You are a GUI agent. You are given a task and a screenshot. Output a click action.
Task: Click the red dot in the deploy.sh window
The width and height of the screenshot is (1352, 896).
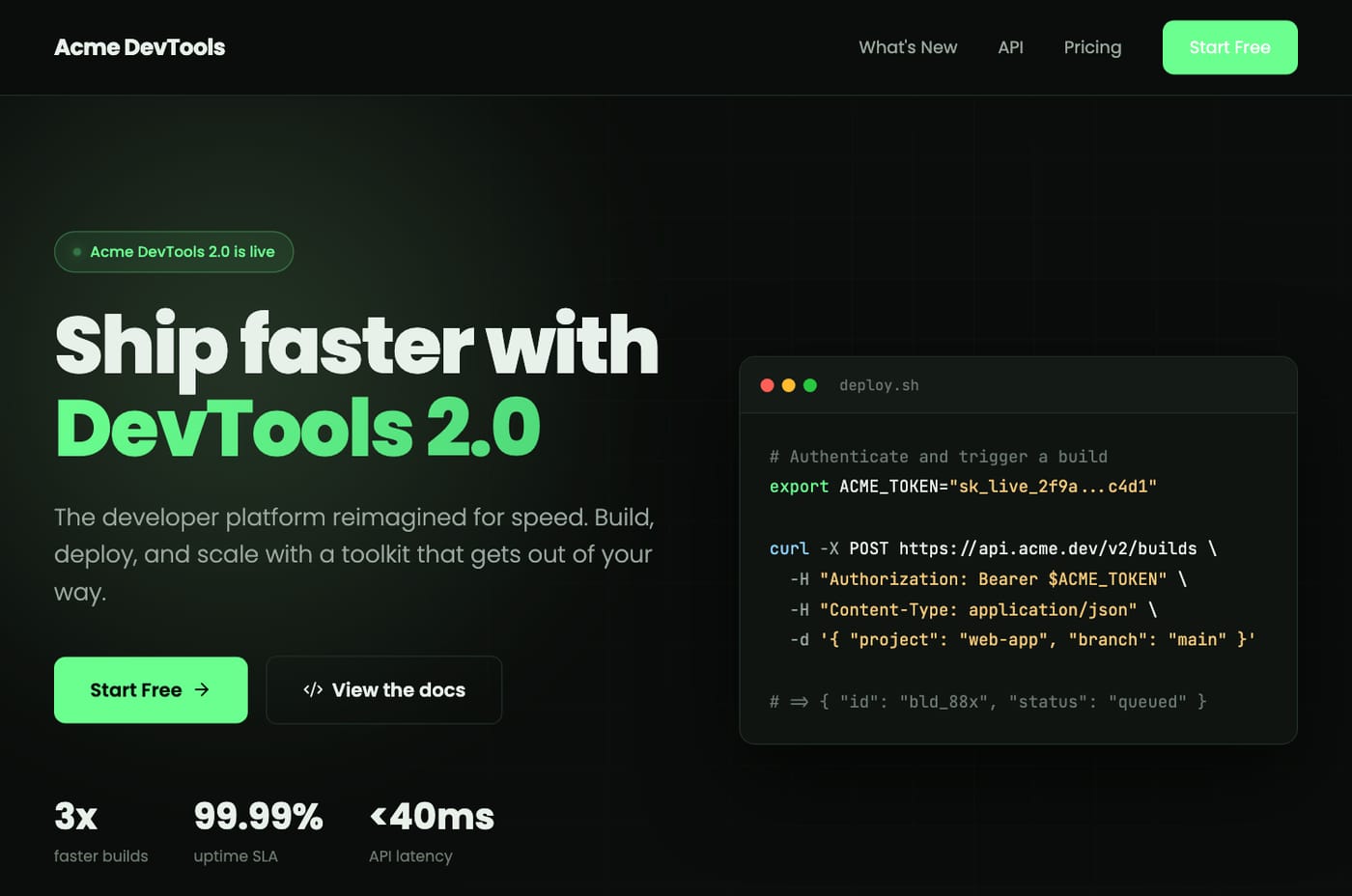(x=767, y=385)
